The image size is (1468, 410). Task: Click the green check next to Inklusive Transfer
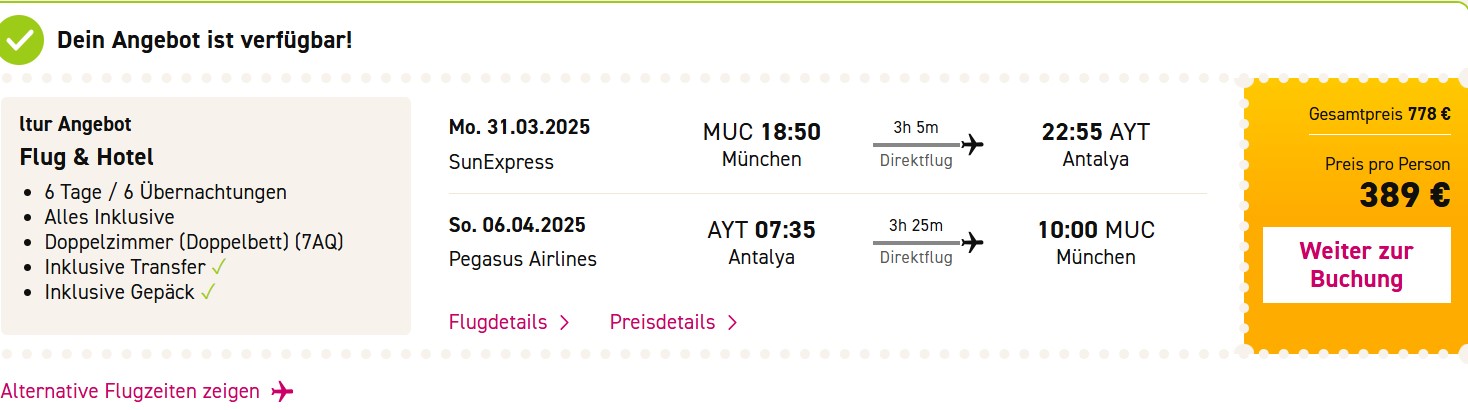point(220,267)
